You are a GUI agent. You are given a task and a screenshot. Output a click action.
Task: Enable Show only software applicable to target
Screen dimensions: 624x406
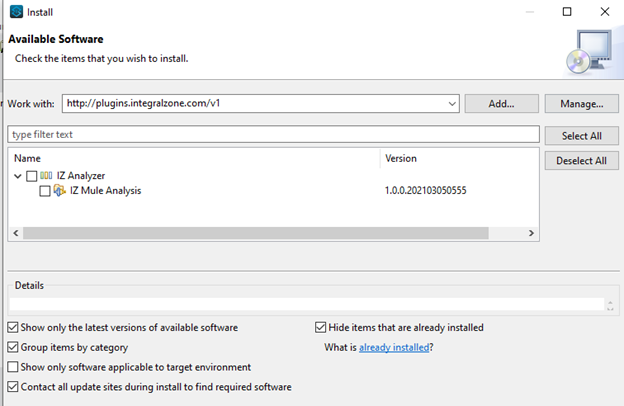[13, 367]
